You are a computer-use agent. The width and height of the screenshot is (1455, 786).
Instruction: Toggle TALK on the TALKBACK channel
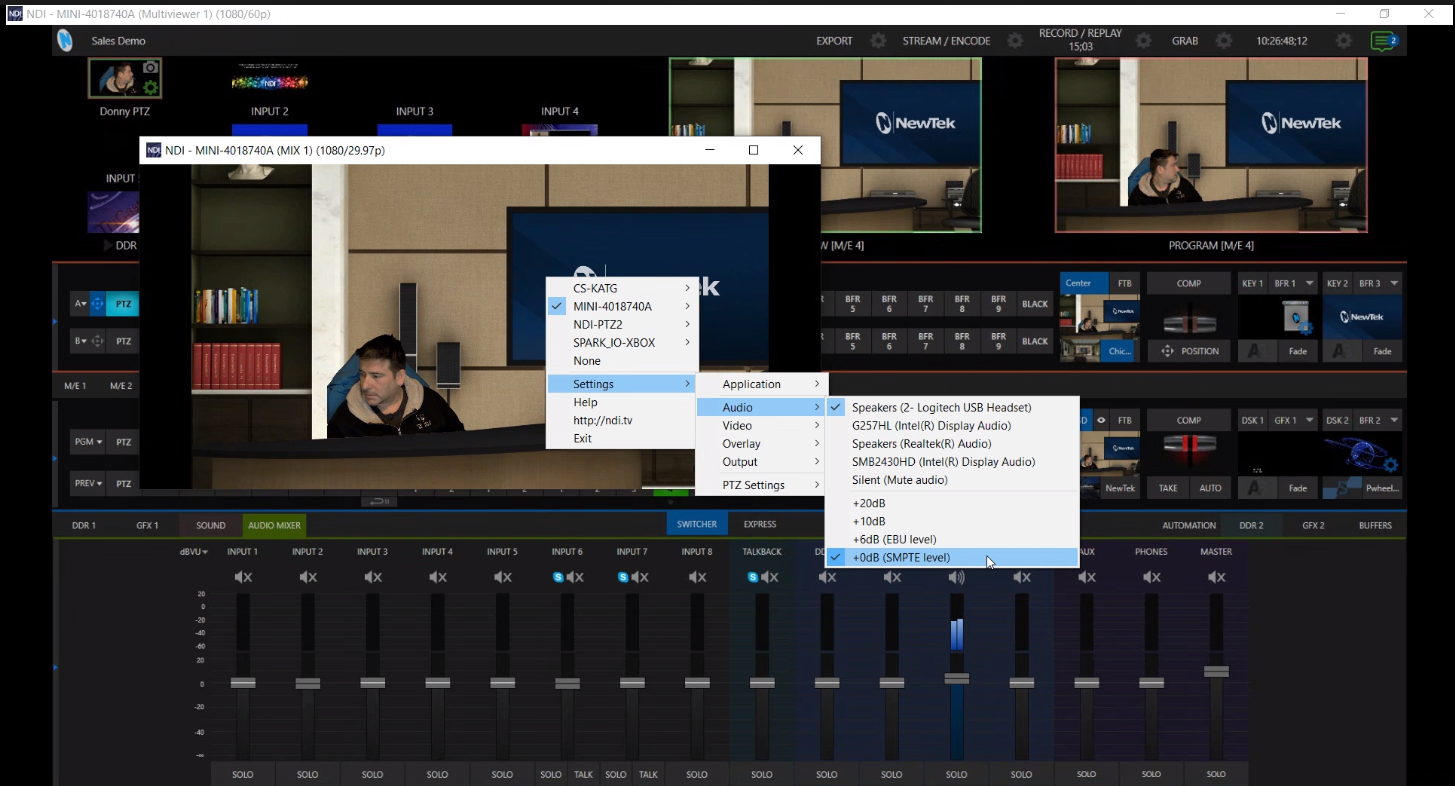(x=648, y=774)
